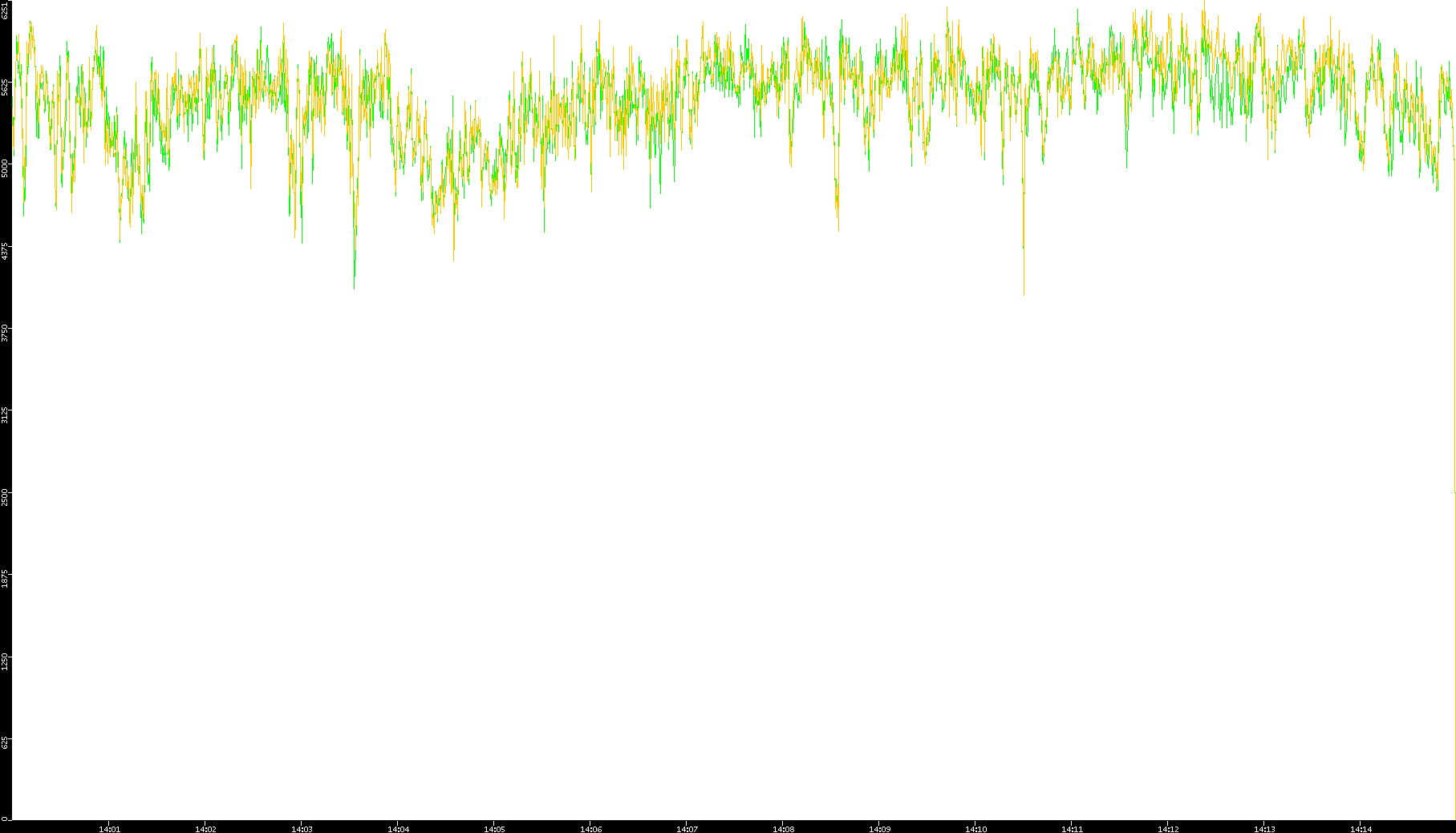The image size is (1456, 833).
Task: Click the 1250 y-axis label
Action: pos(5,661)
